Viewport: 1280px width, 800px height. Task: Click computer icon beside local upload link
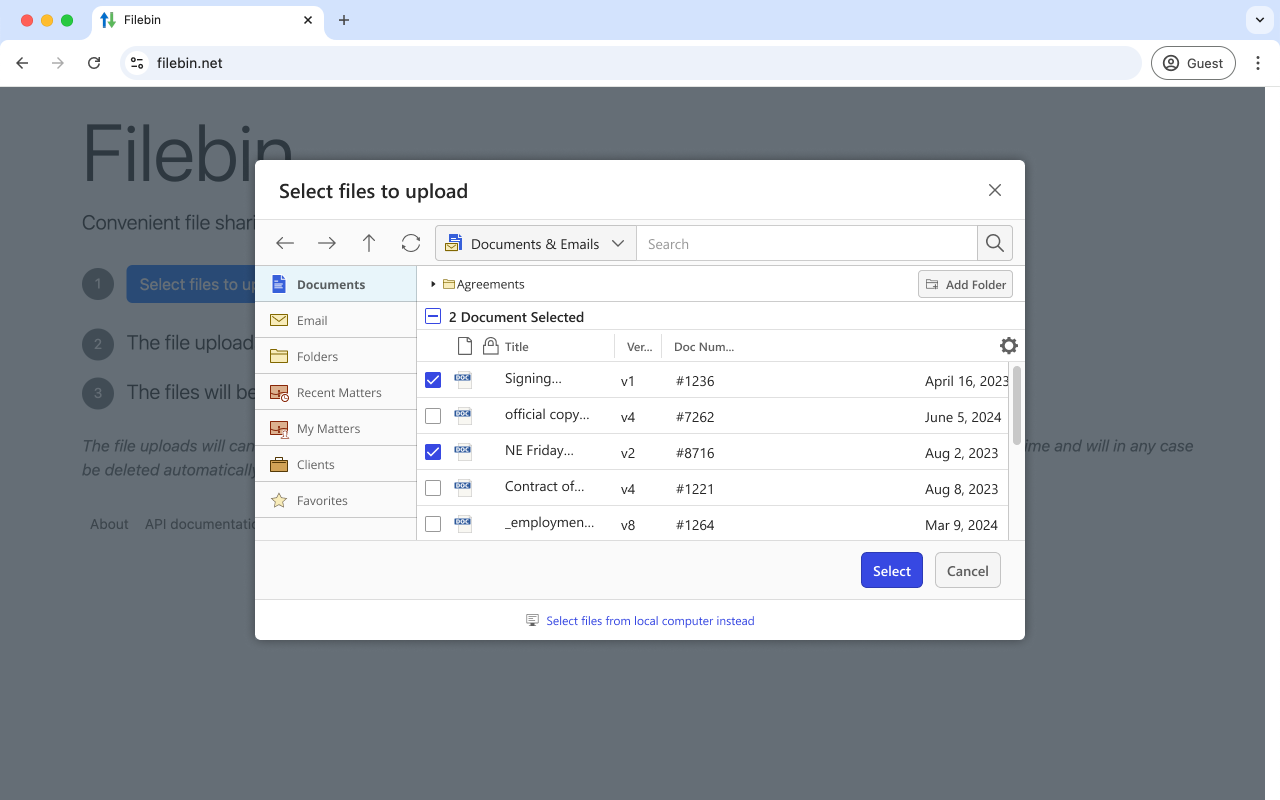coord(533,621)
